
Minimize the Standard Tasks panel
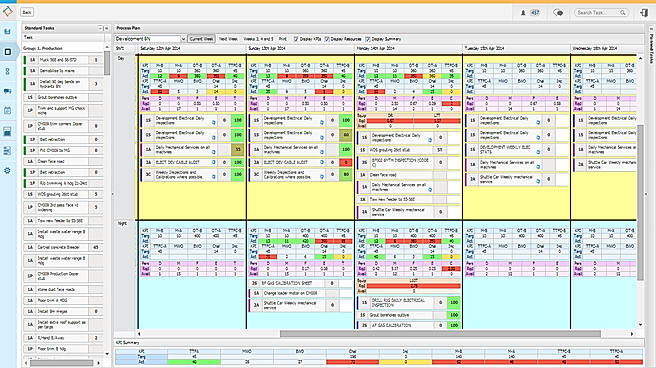pyautogui.click(x=100, y=28)
